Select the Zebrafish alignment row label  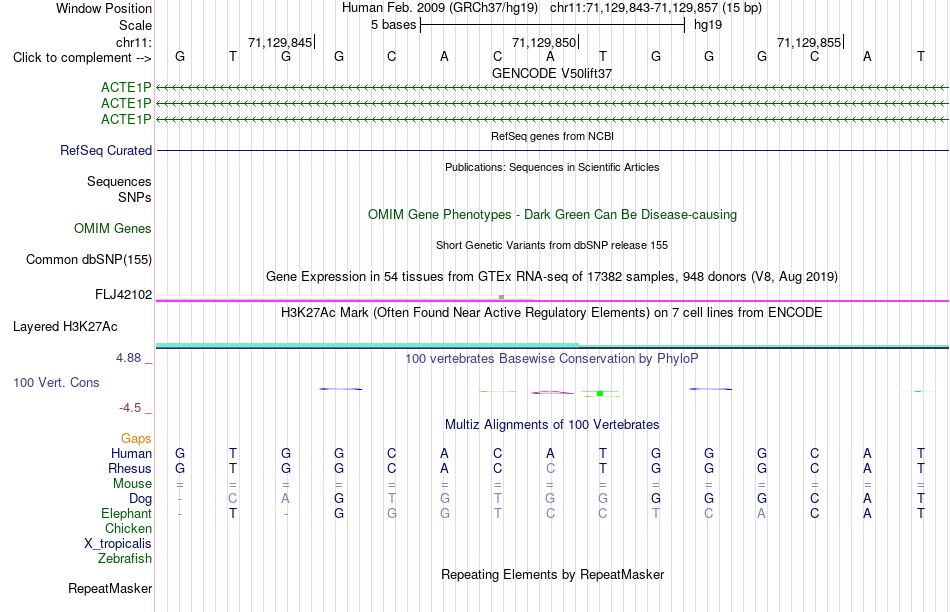click(125, 558)
